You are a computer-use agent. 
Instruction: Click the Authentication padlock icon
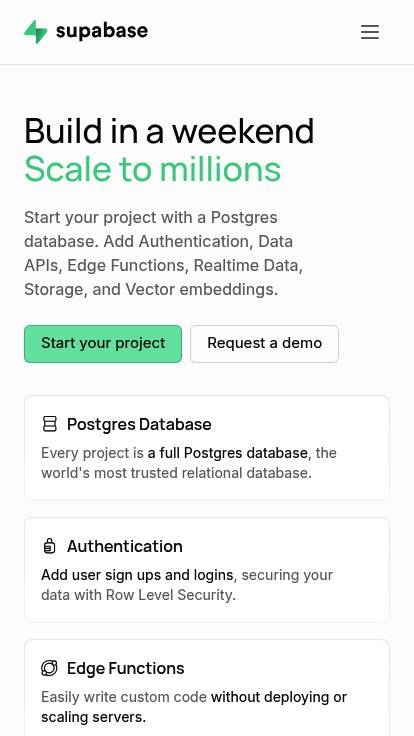pyautogui.click(x=49, y=546)
